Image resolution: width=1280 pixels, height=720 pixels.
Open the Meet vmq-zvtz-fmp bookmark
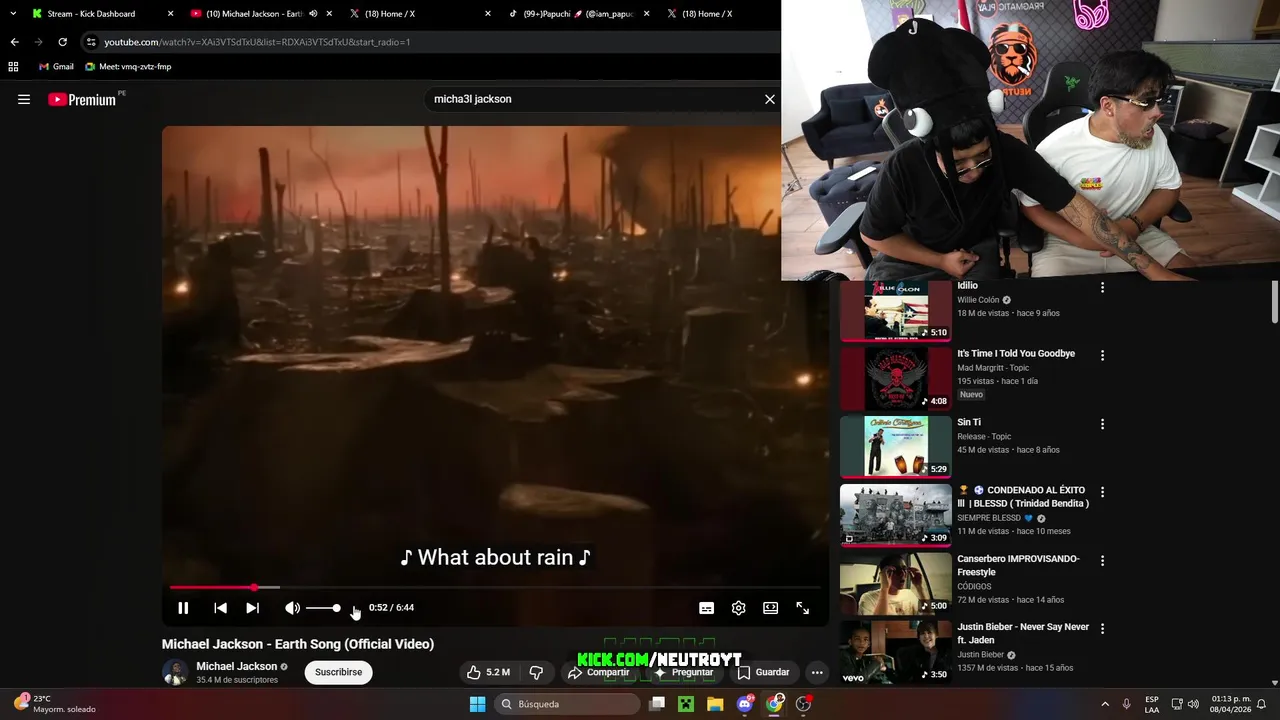click(x=128, y=67)
